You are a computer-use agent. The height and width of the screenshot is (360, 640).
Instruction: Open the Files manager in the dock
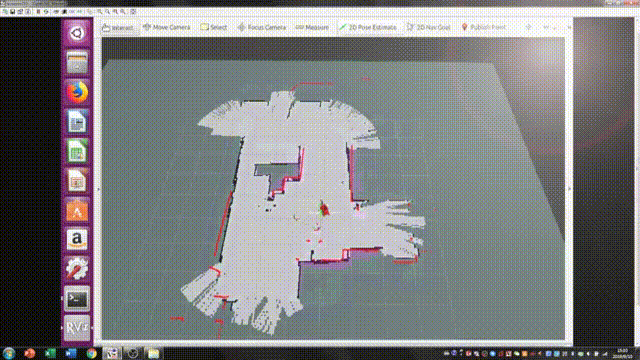(77, 62)
